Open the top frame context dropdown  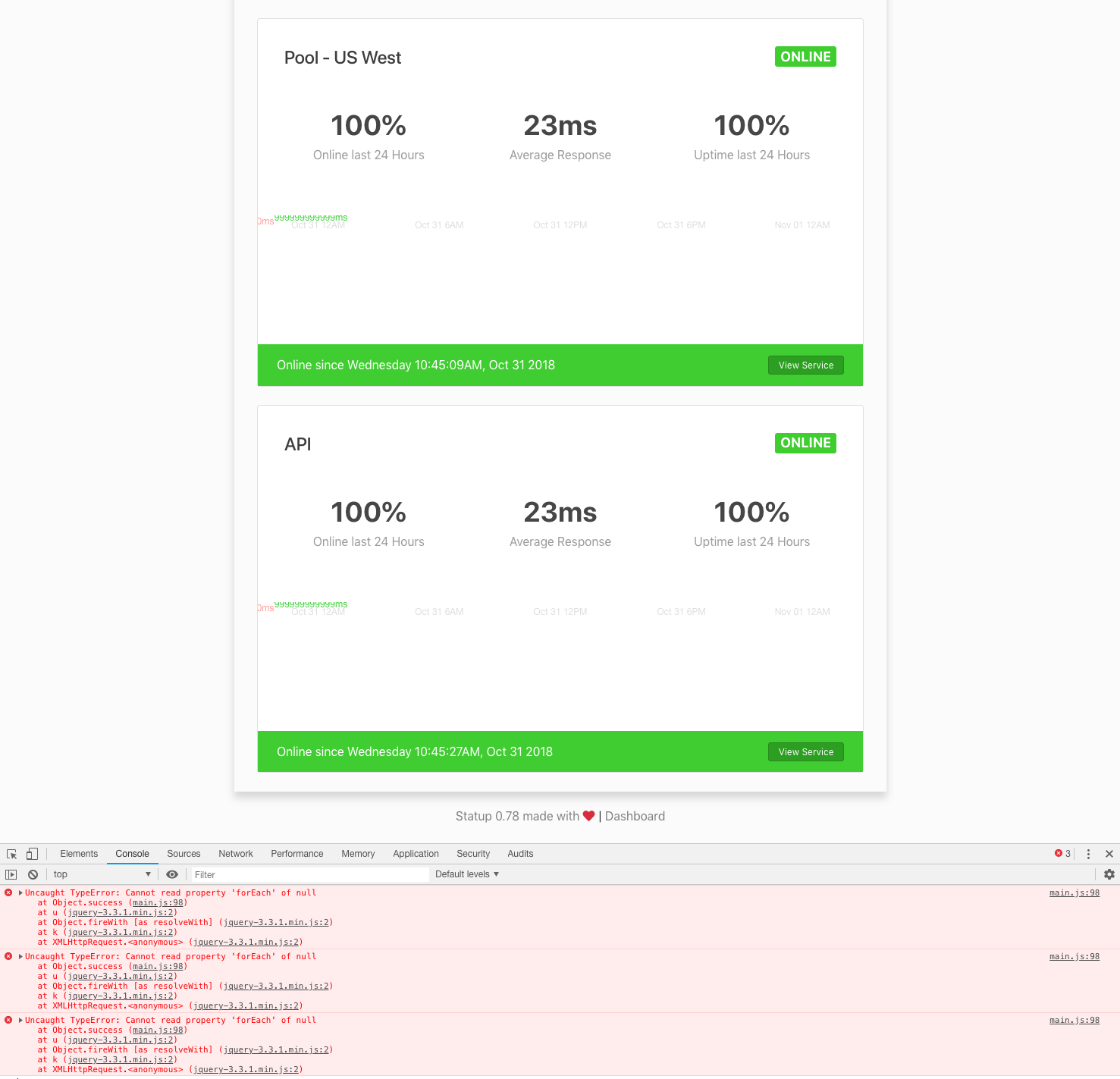point(101,874)
